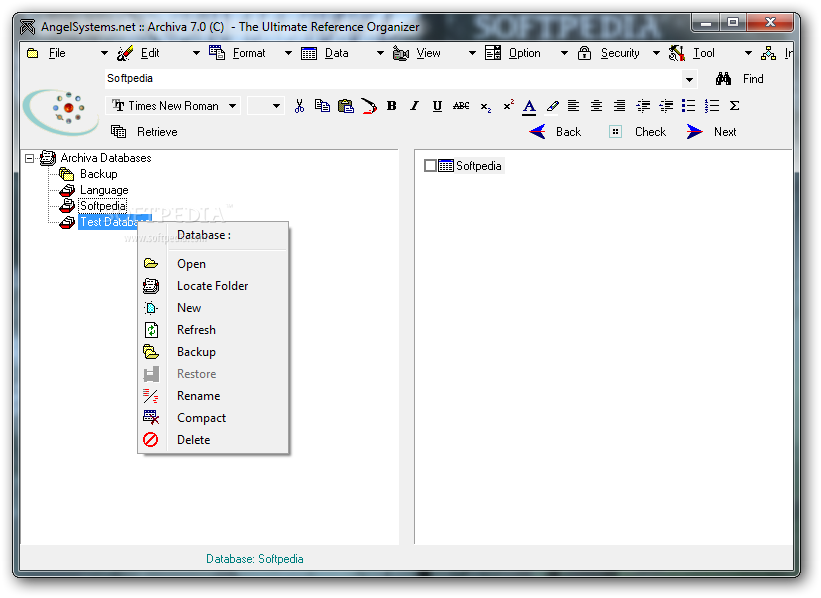
Task: Click the Copy icon in formatting toolbar
Action: click(322, 106)
